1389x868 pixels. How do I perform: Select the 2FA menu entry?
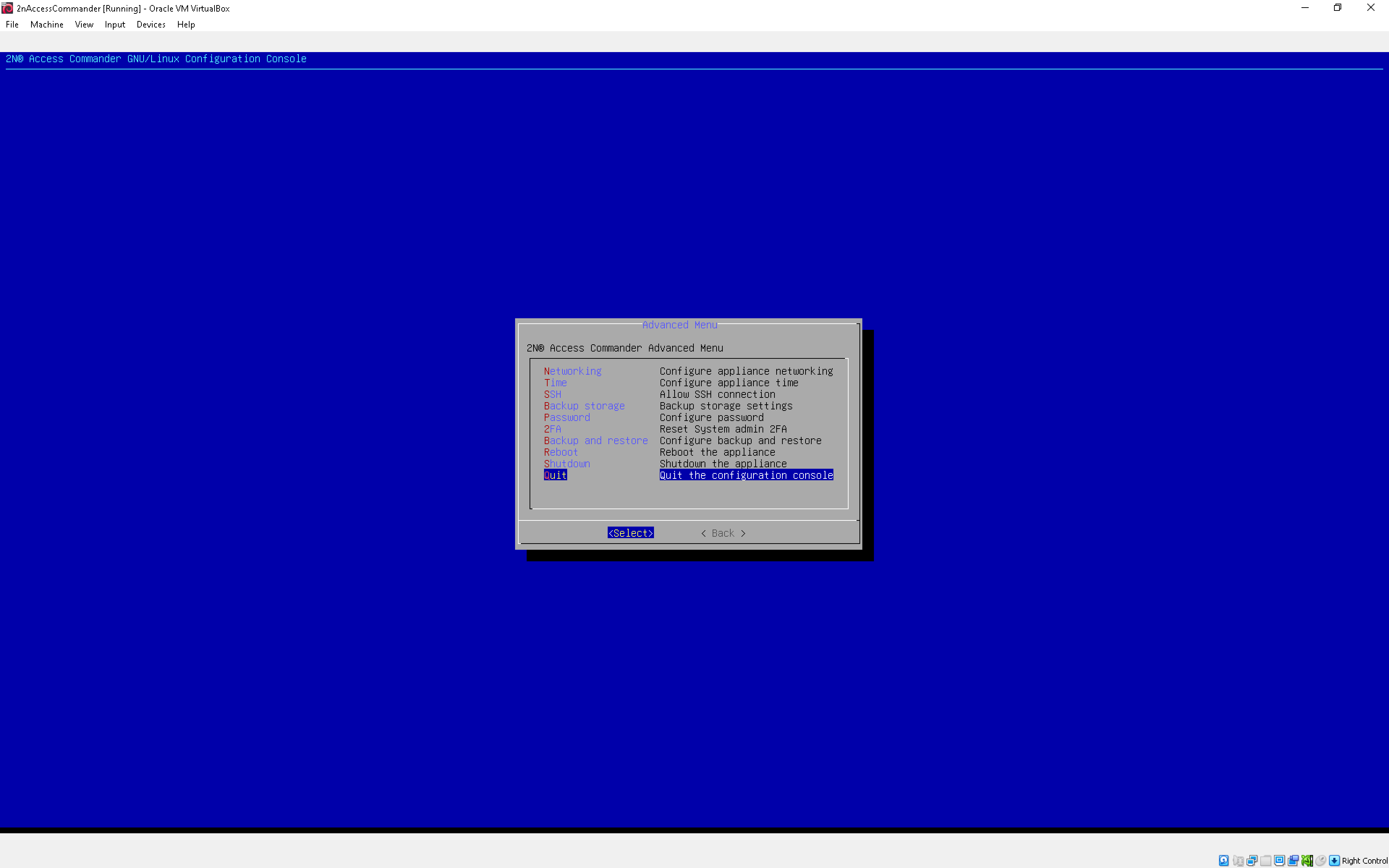coord(553,429)
